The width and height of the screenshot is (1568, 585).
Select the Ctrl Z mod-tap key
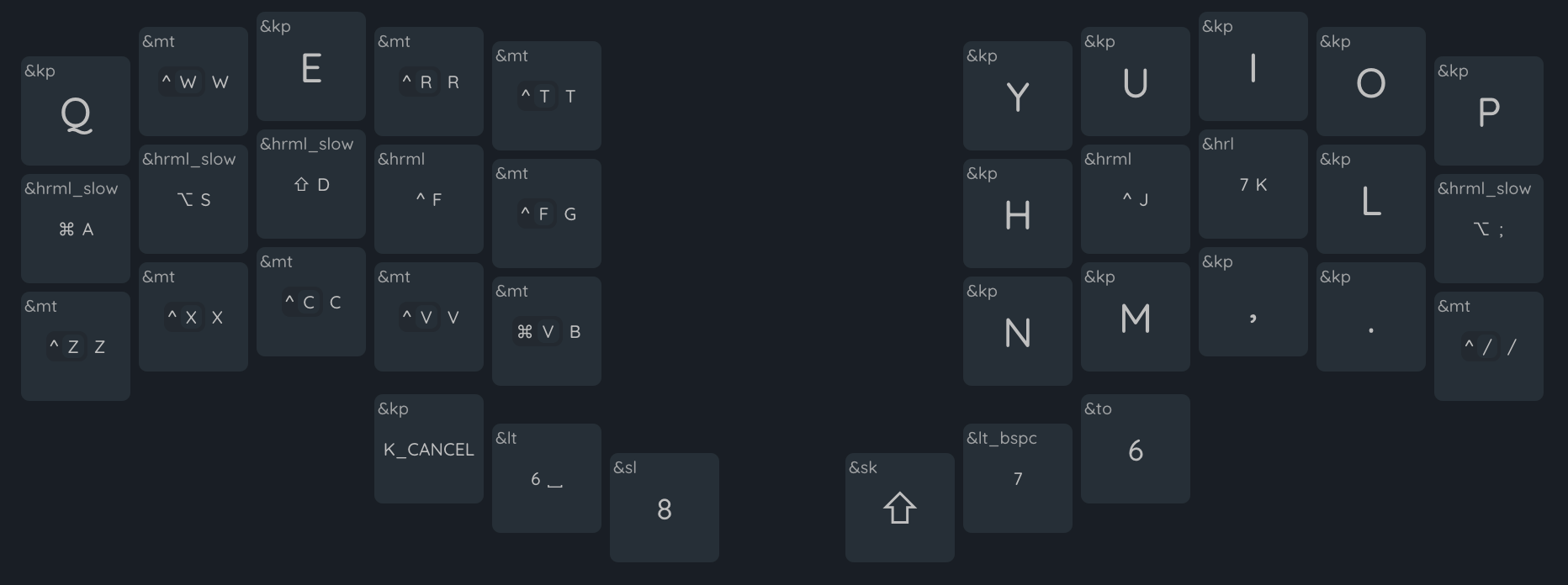tap(76, 346)
